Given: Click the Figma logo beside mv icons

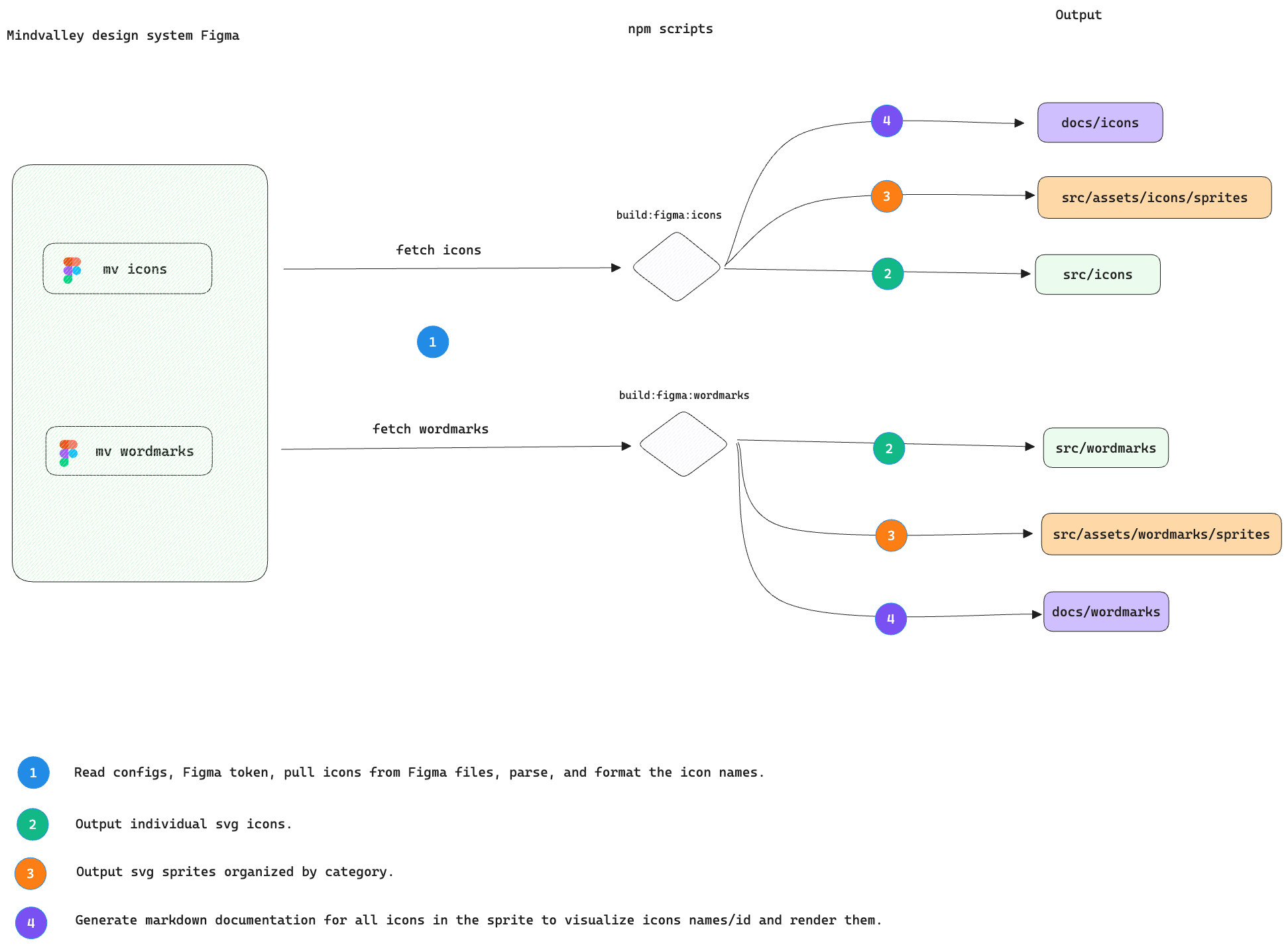Looking at the screenshot, I should click(x=72, y=270).
